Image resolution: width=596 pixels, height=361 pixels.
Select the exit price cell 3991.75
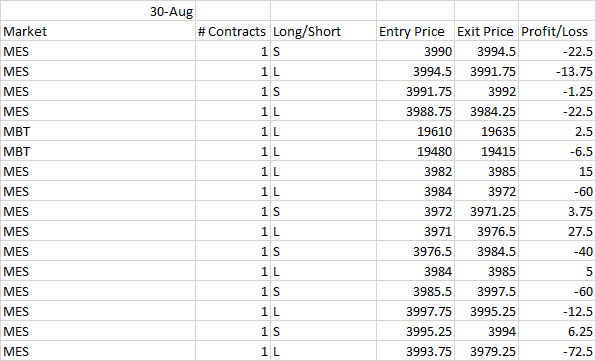pos(487,71)
